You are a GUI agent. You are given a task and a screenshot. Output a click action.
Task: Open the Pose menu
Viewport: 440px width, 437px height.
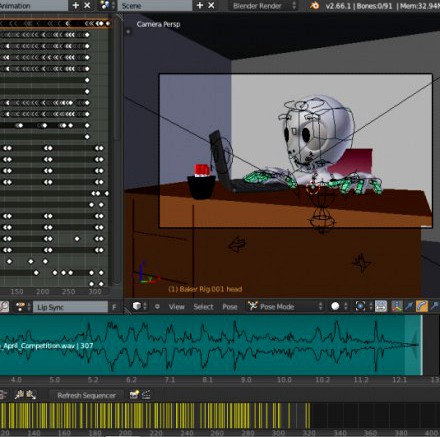tap(230, 307)
